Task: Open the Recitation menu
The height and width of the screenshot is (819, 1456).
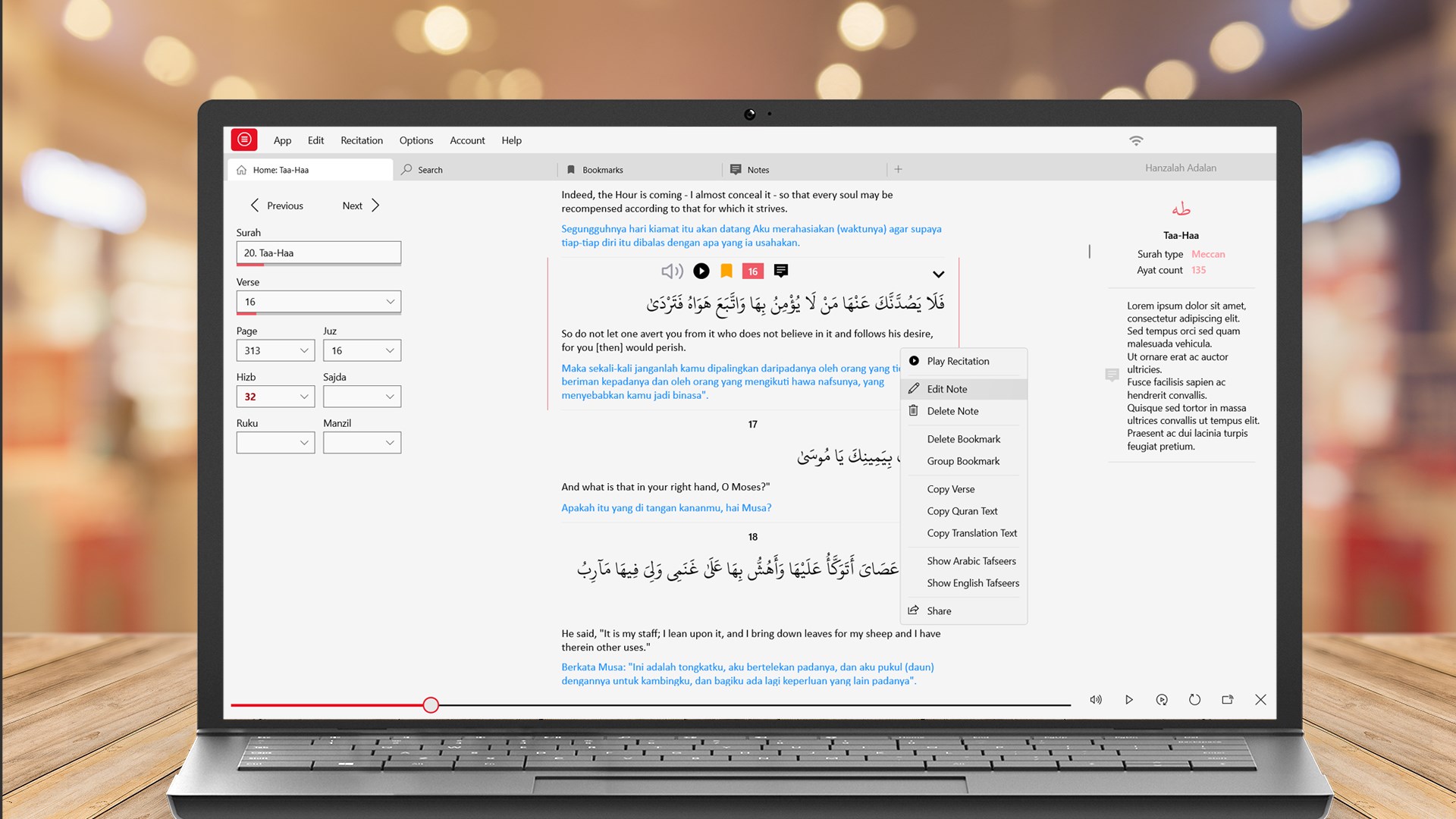Action: click(x=362, y=140)
